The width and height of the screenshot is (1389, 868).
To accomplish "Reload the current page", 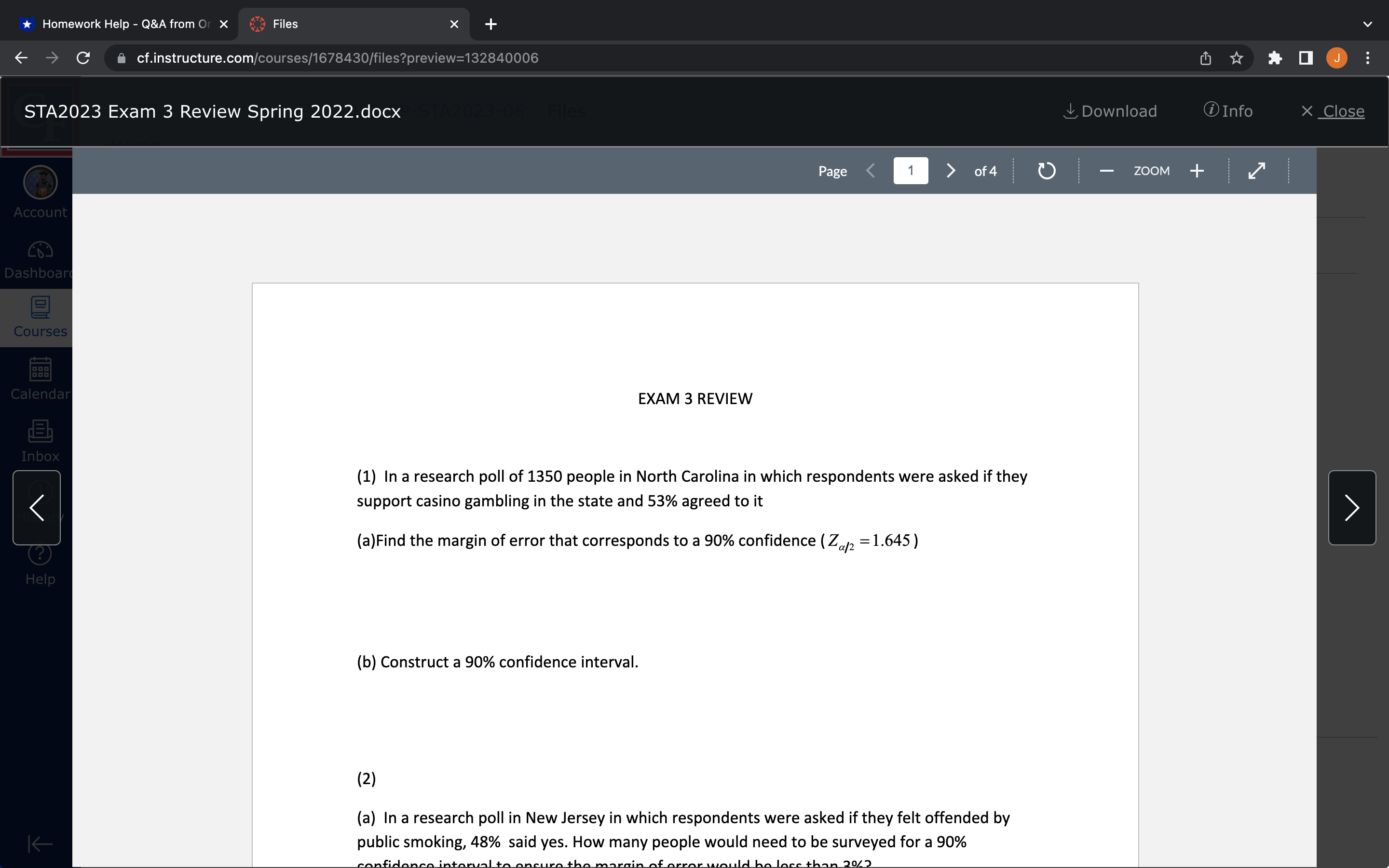I will pyautogui.click(x=82, y=57).
